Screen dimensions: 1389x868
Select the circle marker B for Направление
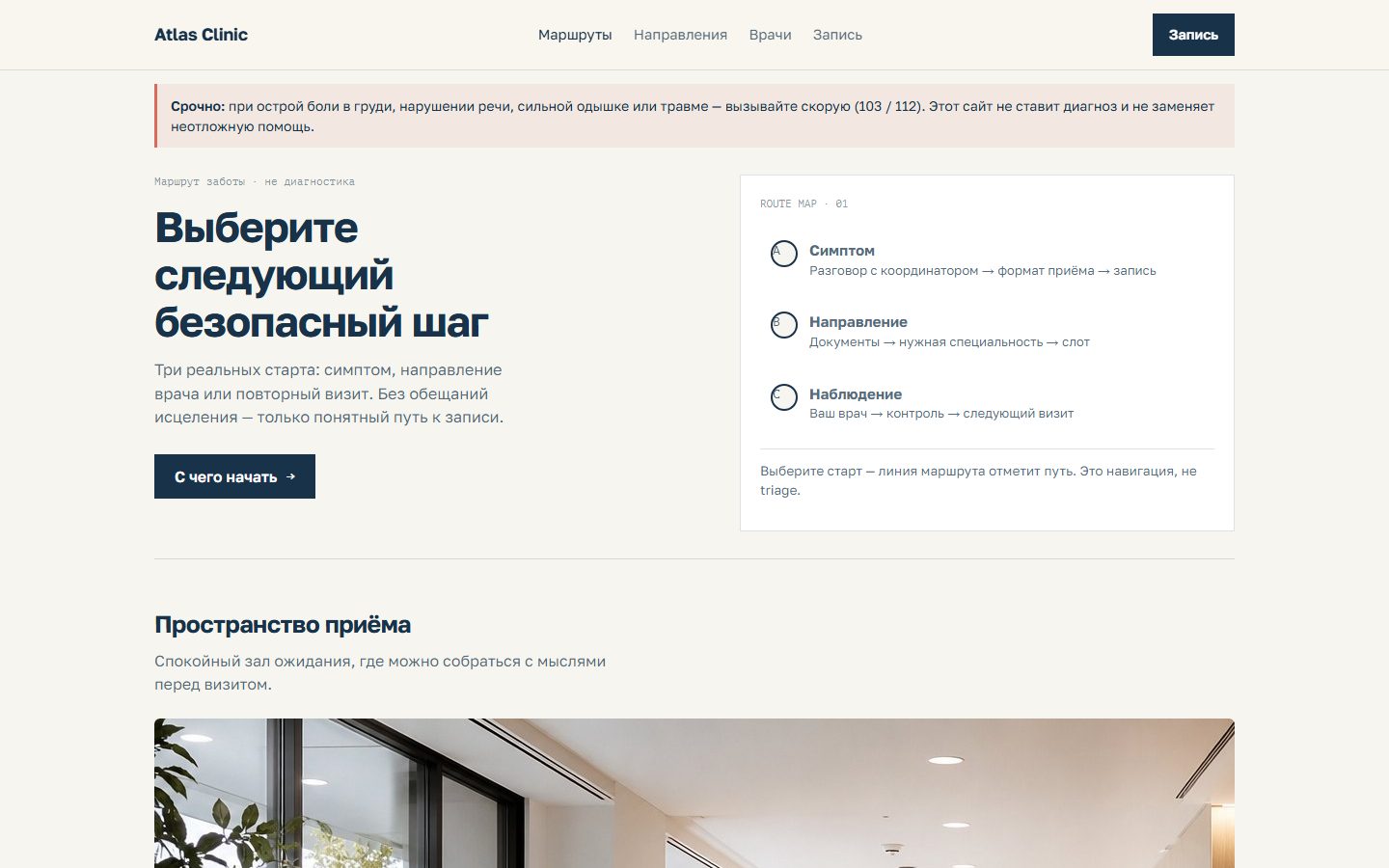[784, 325]
